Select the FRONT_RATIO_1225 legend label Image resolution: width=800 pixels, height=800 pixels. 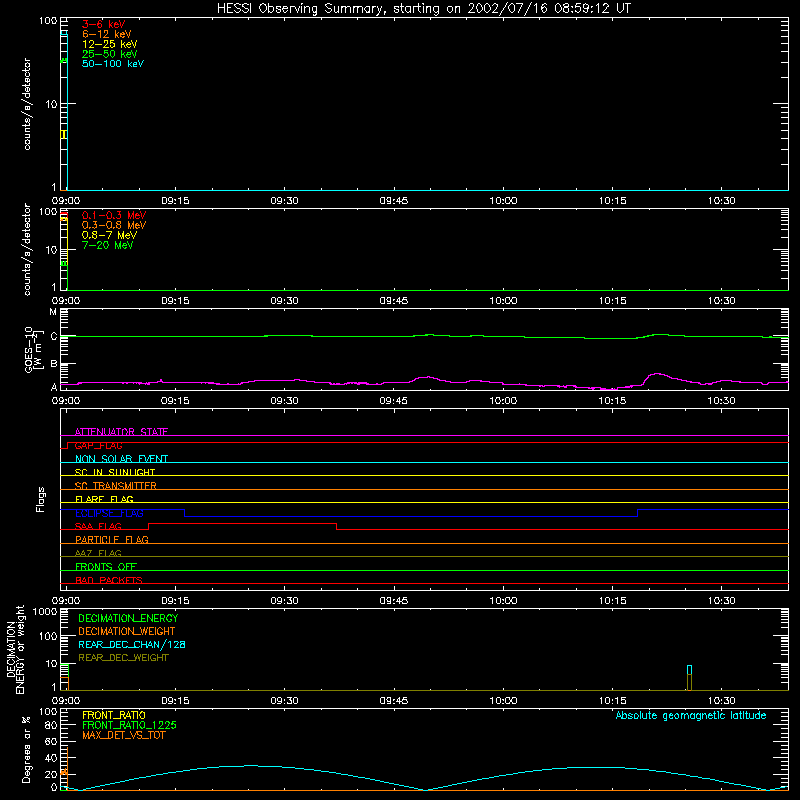coord(129,725)
